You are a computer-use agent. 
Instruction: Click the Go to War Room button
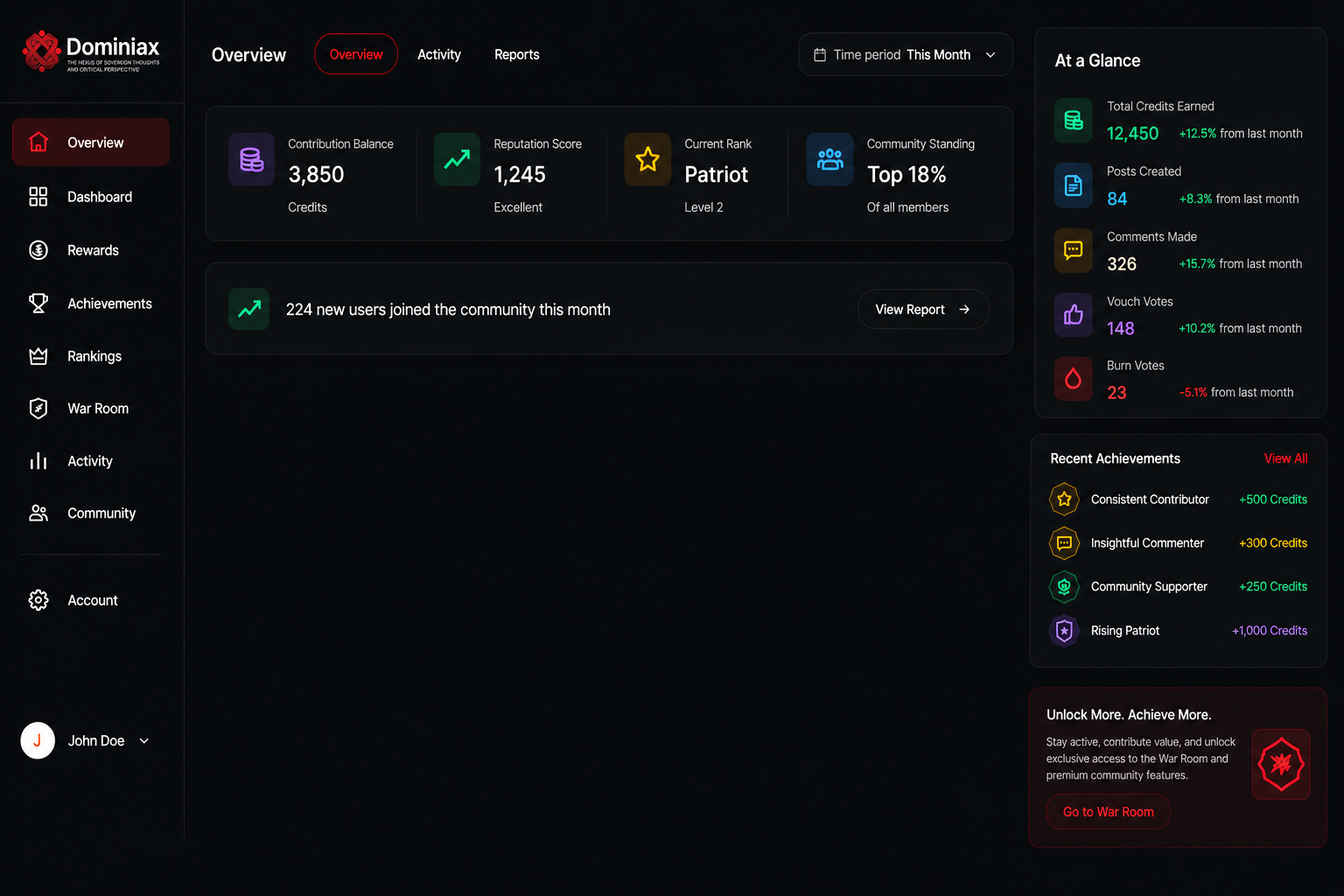tap(1109, 812)
